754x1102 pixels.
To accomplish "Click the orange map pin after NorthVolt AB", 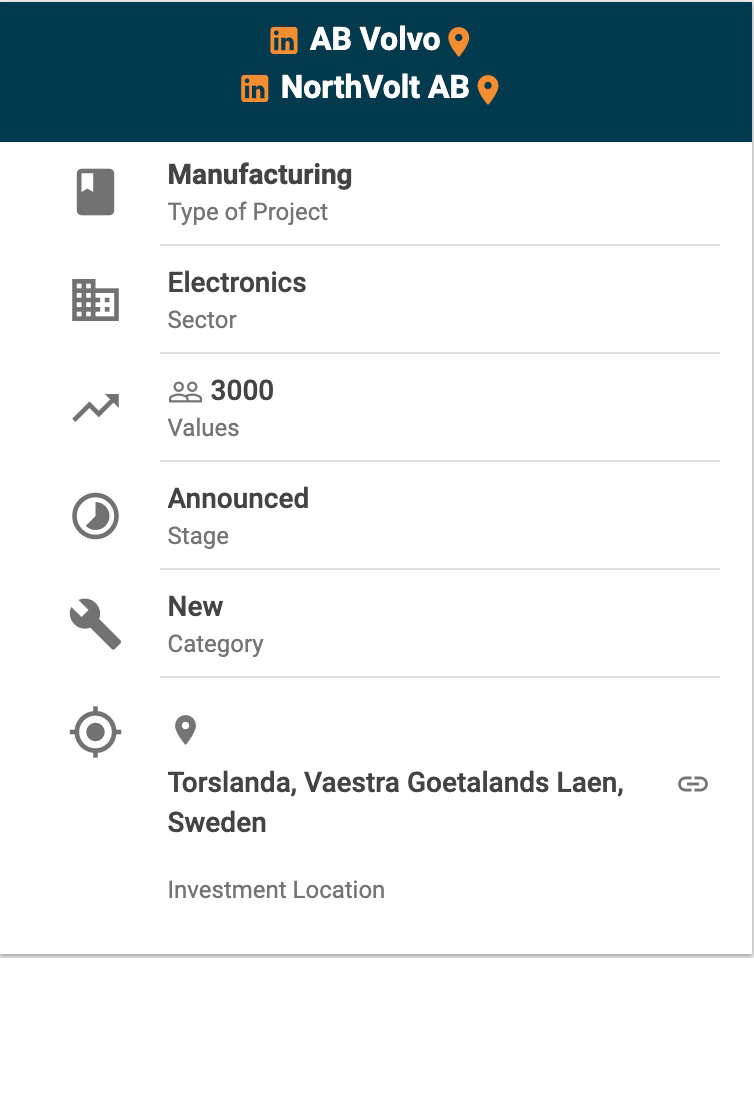I will [x=488, y=90].
